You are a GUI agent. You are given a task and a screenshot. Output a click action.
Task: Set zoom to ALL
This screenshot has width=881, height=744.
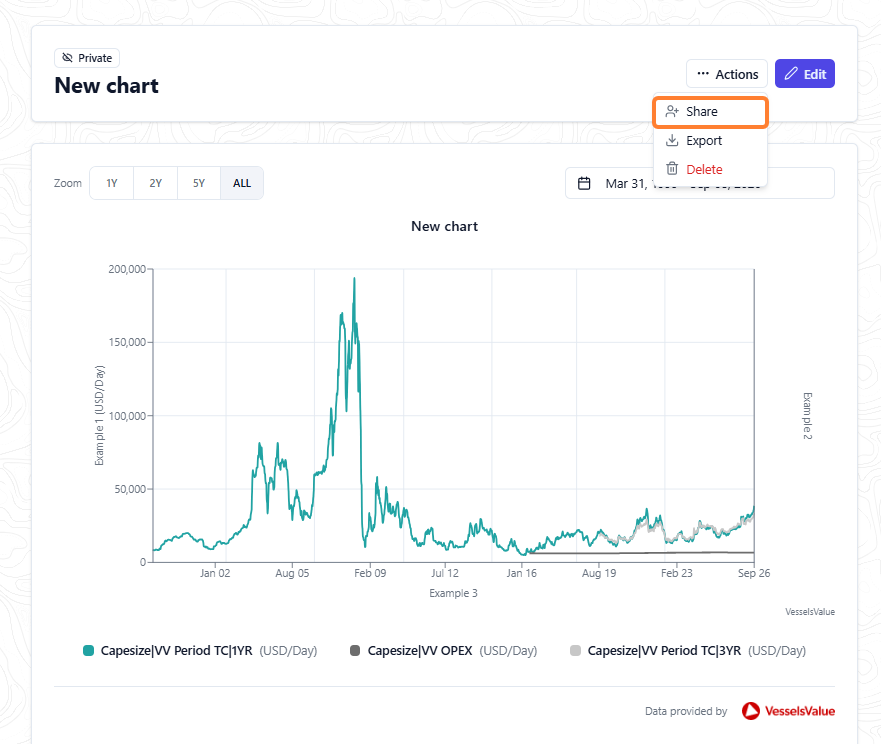click(x=242, y=183)
